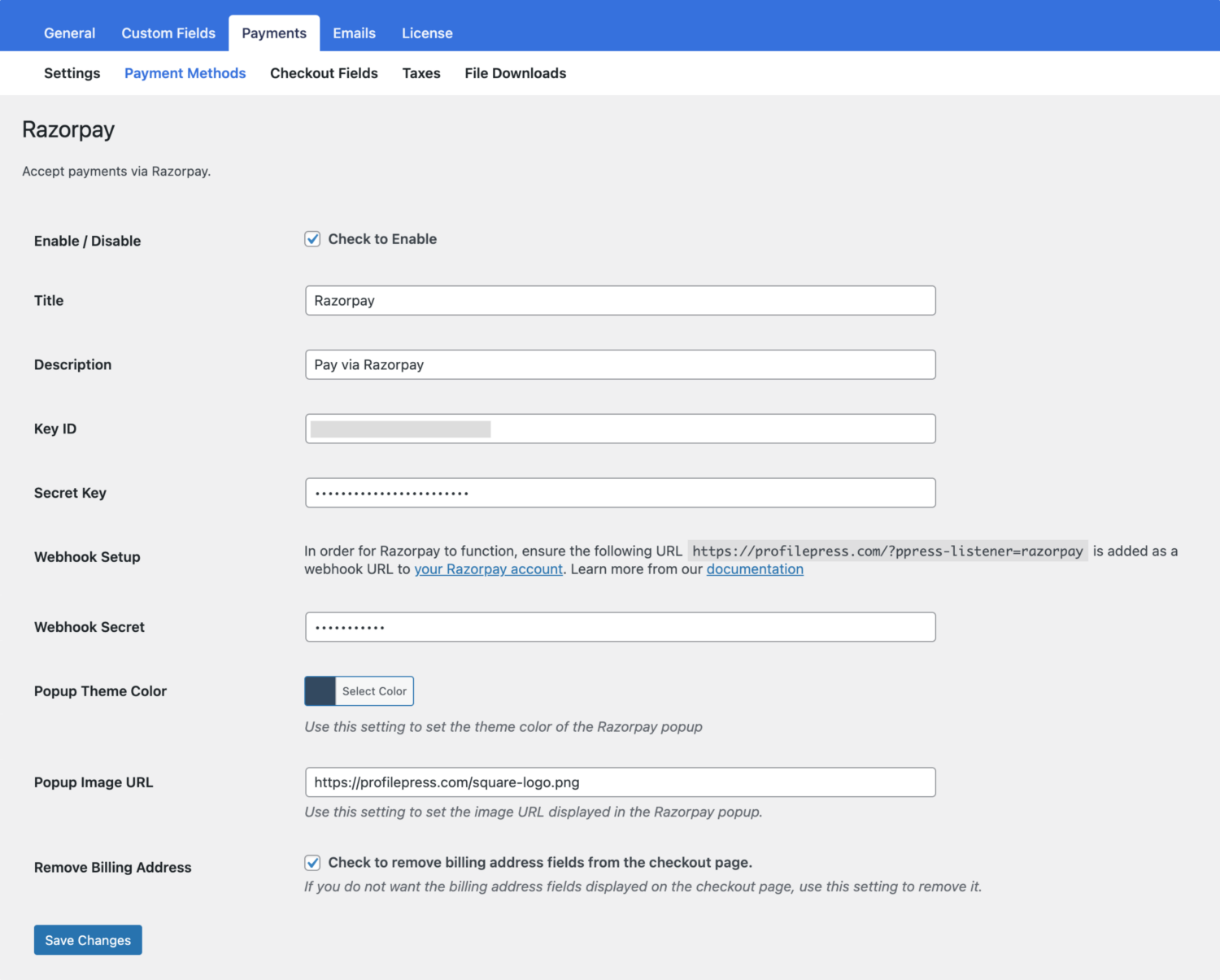
Task: View the Taxes settings
Action: tap(420, 73)
